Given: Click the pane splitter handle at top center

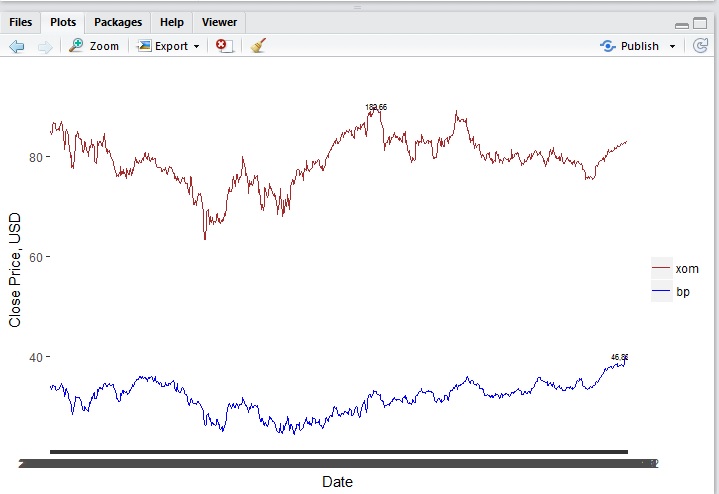Looking at the screenshot, I should [x=359, y=6].
